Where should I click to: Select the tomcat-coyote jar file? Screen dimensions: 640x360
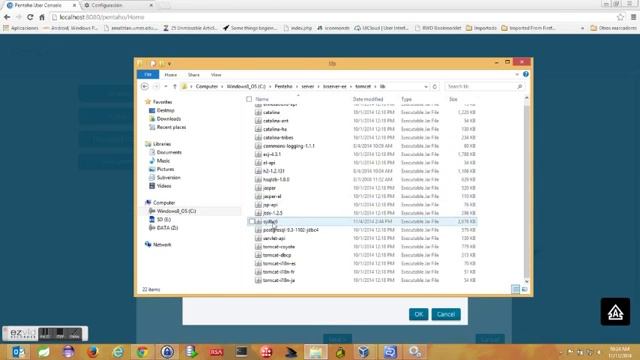279,247
